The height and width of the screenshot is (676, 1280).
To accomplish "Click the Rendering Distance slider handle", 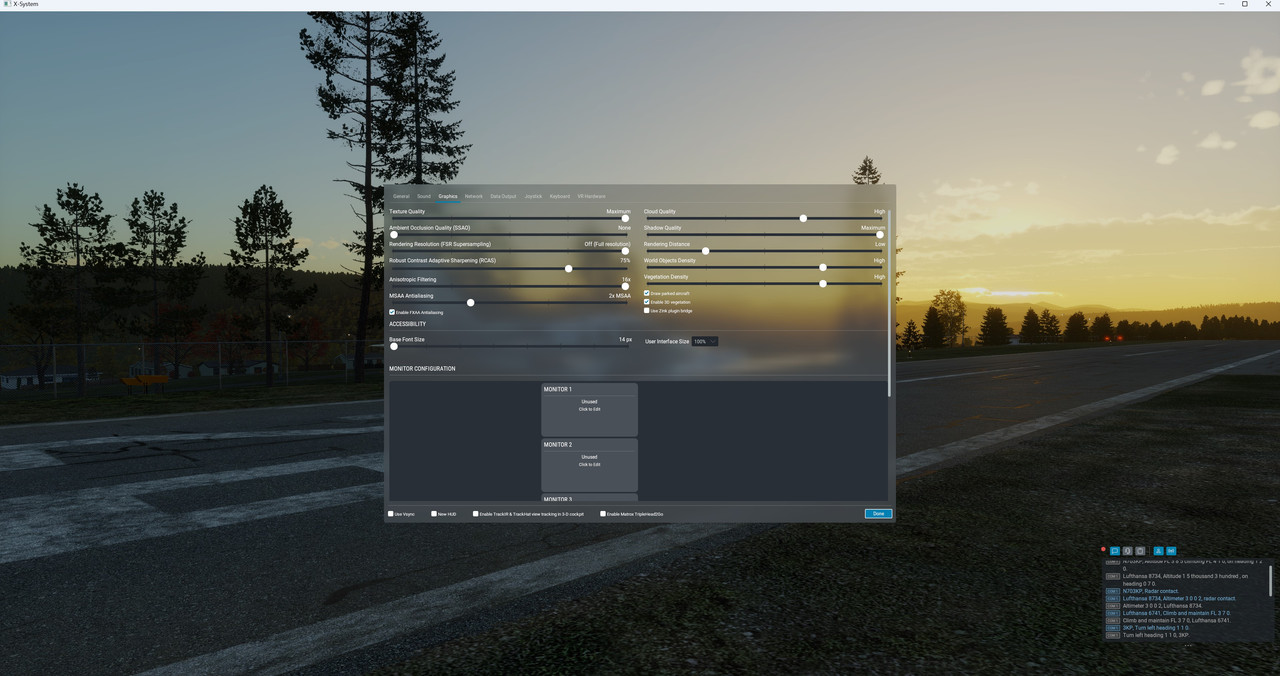I will click(x=705, y=251).
